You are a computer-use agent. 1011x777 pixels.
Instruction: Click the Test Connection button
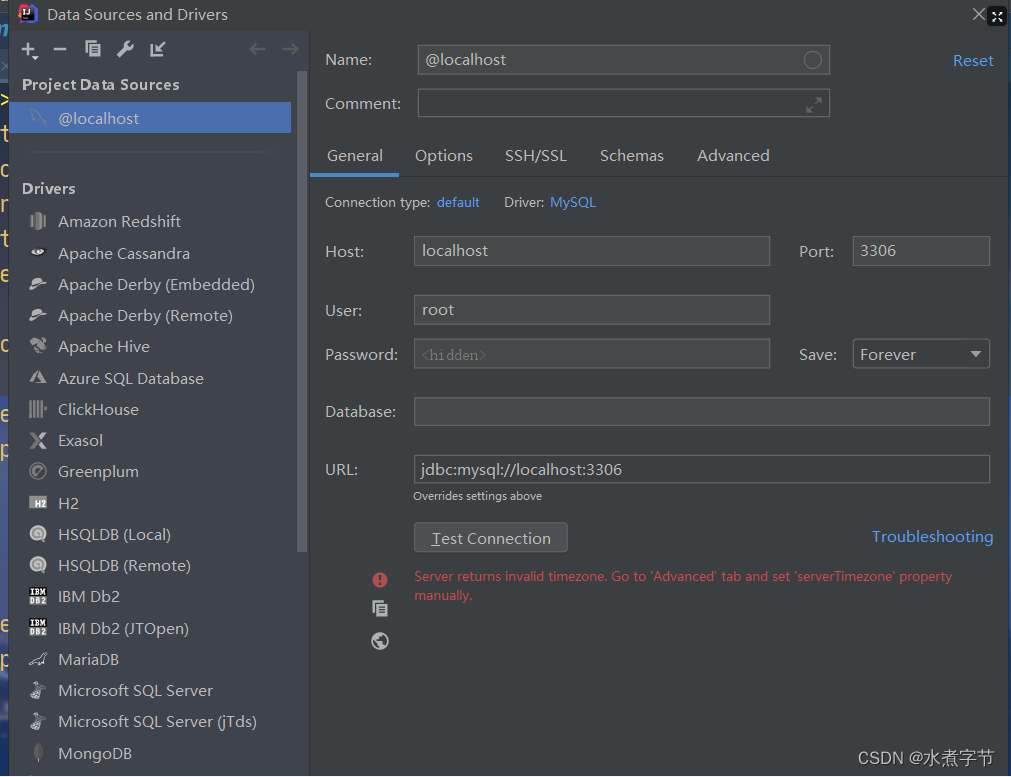pos(490,537)
